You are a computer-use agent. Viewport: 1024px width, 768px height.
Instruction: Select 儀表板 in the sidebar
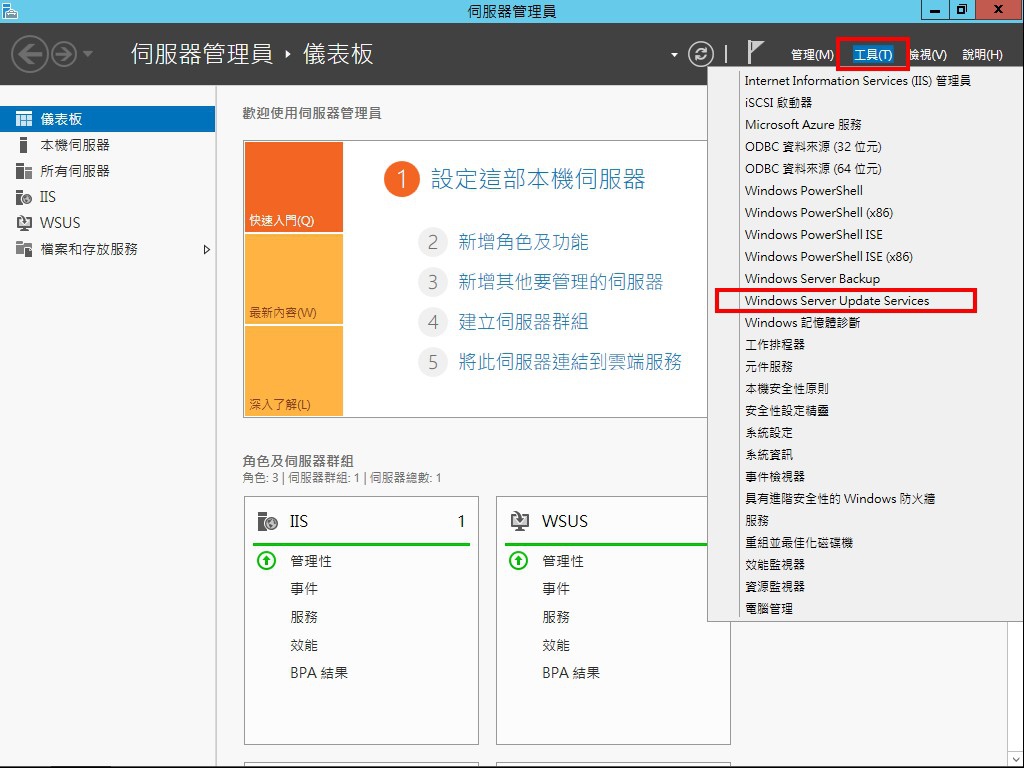(107, 119)
